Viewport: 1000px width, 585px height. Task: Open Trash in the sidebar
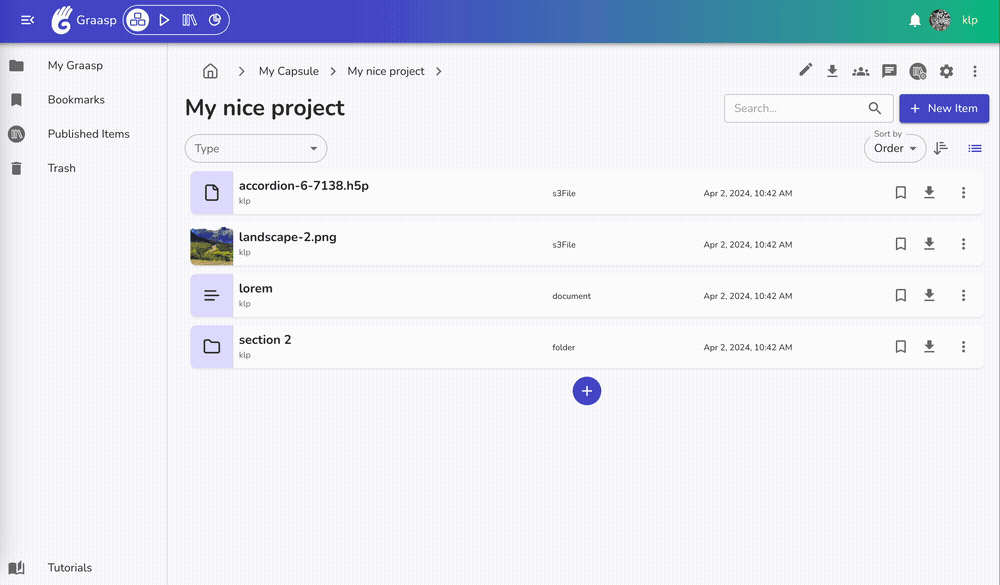61,168
